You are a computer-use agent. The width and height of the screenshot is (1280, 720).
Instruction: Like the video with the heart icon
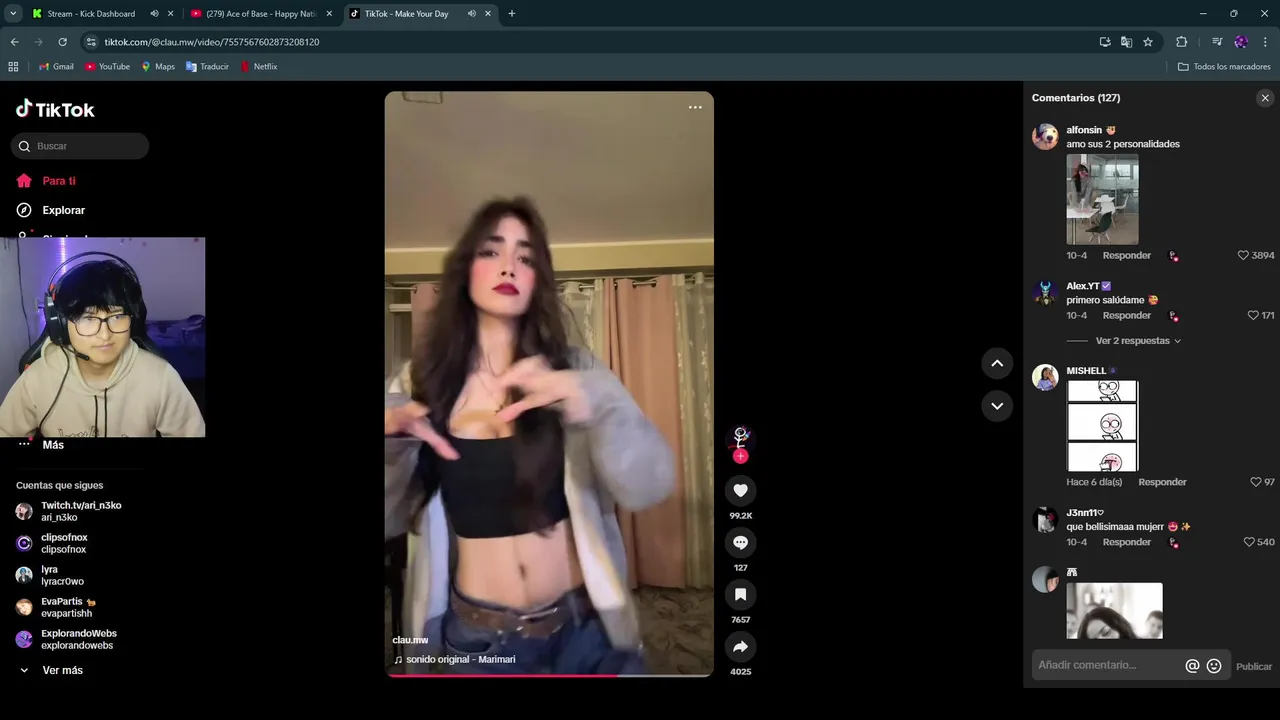point(740,490)
